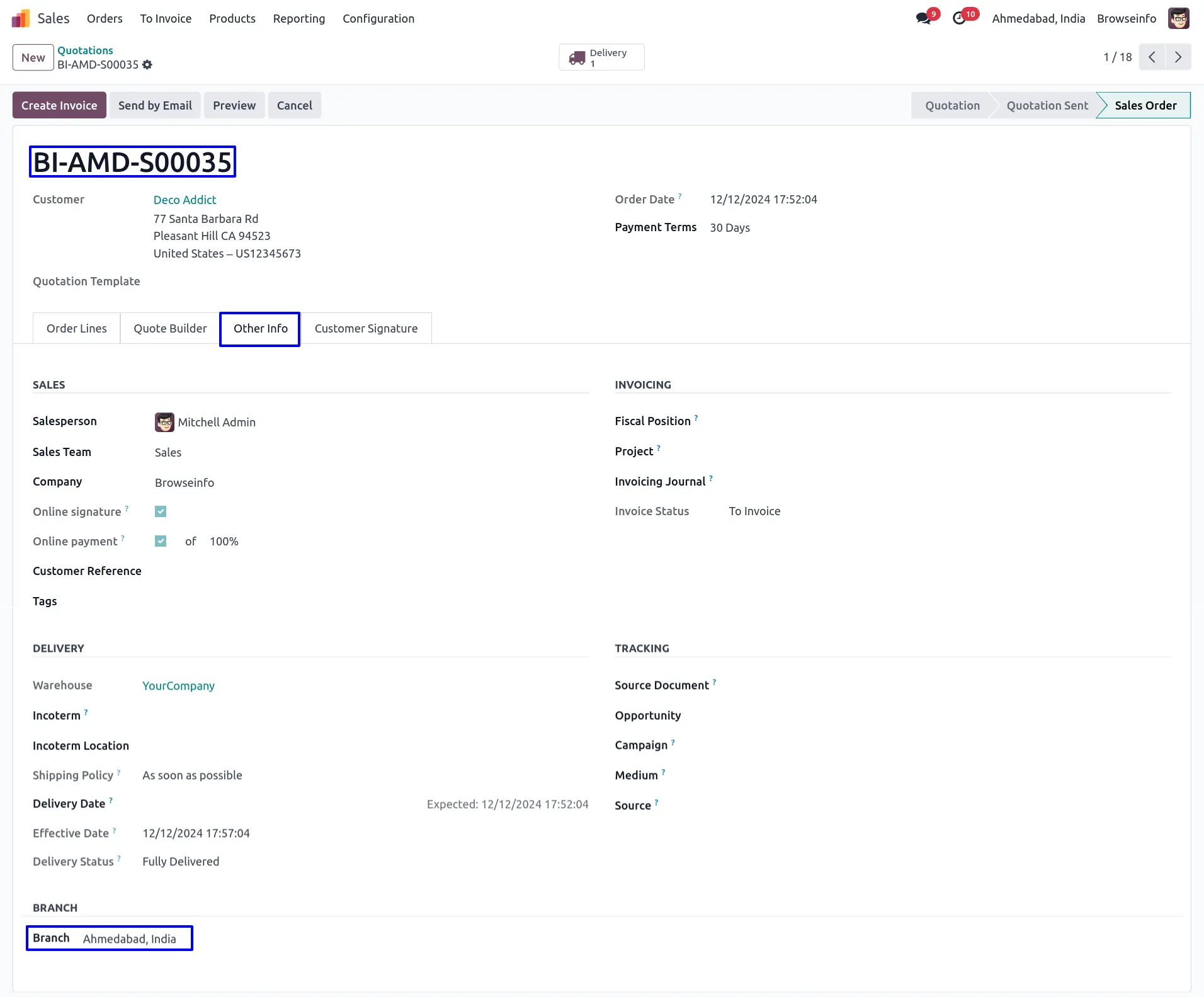
Task: Open the Sales app home icon
Action: (21, 18)
